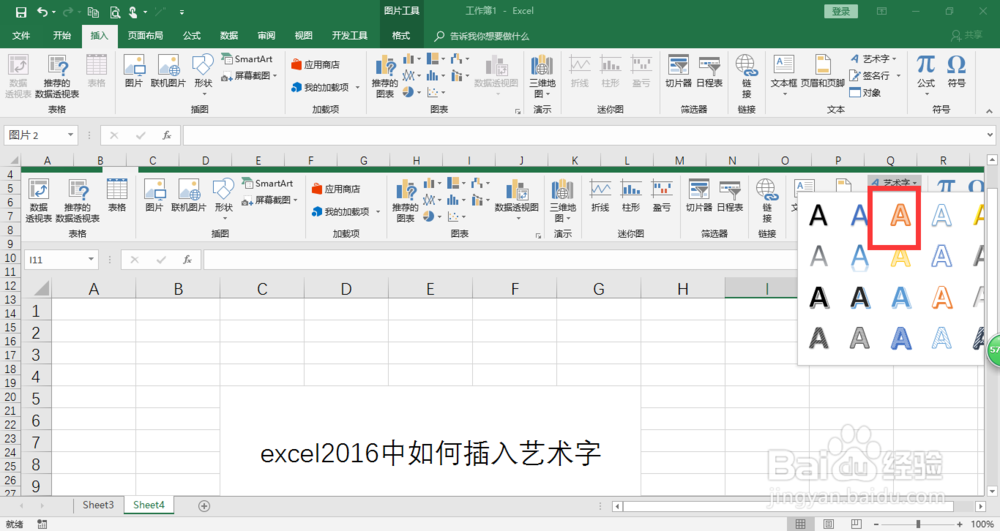1000x531 pixels.
Task: Switch to the 审阅 tab
Action: point(267,36)
